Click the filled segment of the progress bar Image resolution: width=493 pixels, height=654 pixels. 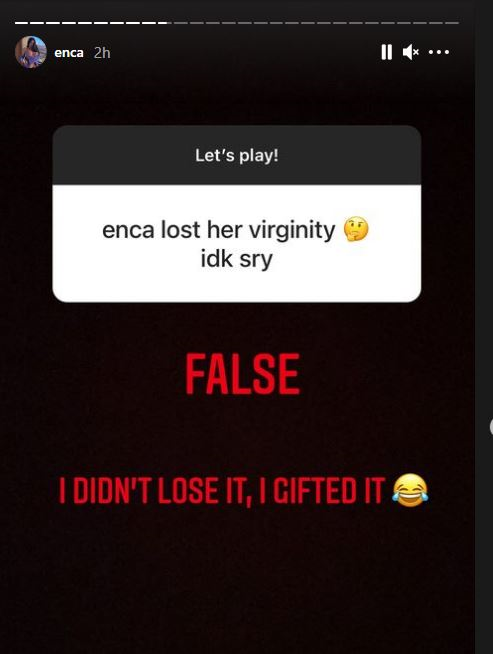(93, 23)
